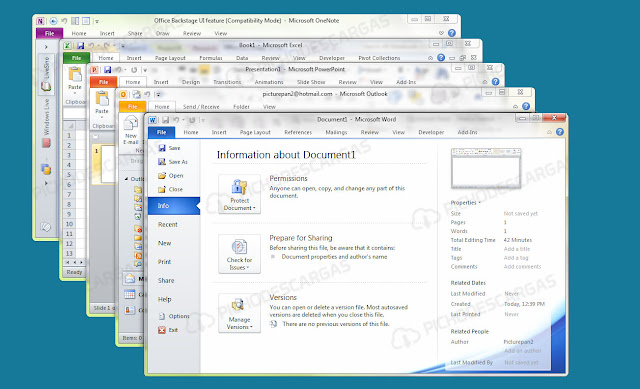Open PowerPoint's Design tab
Image resolution: width=640 pixels, height=389 pixels.
pos(191,82)
